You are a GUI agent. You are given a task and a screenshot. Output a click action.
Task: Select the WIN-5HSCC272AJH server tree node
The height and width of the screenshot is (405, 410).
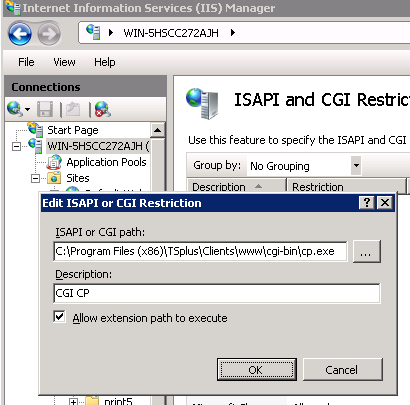[98, 146]
